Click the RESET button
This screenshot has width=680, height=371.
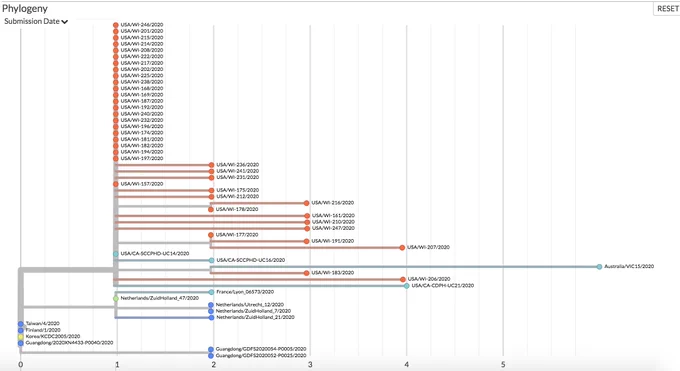click(667, 9)
